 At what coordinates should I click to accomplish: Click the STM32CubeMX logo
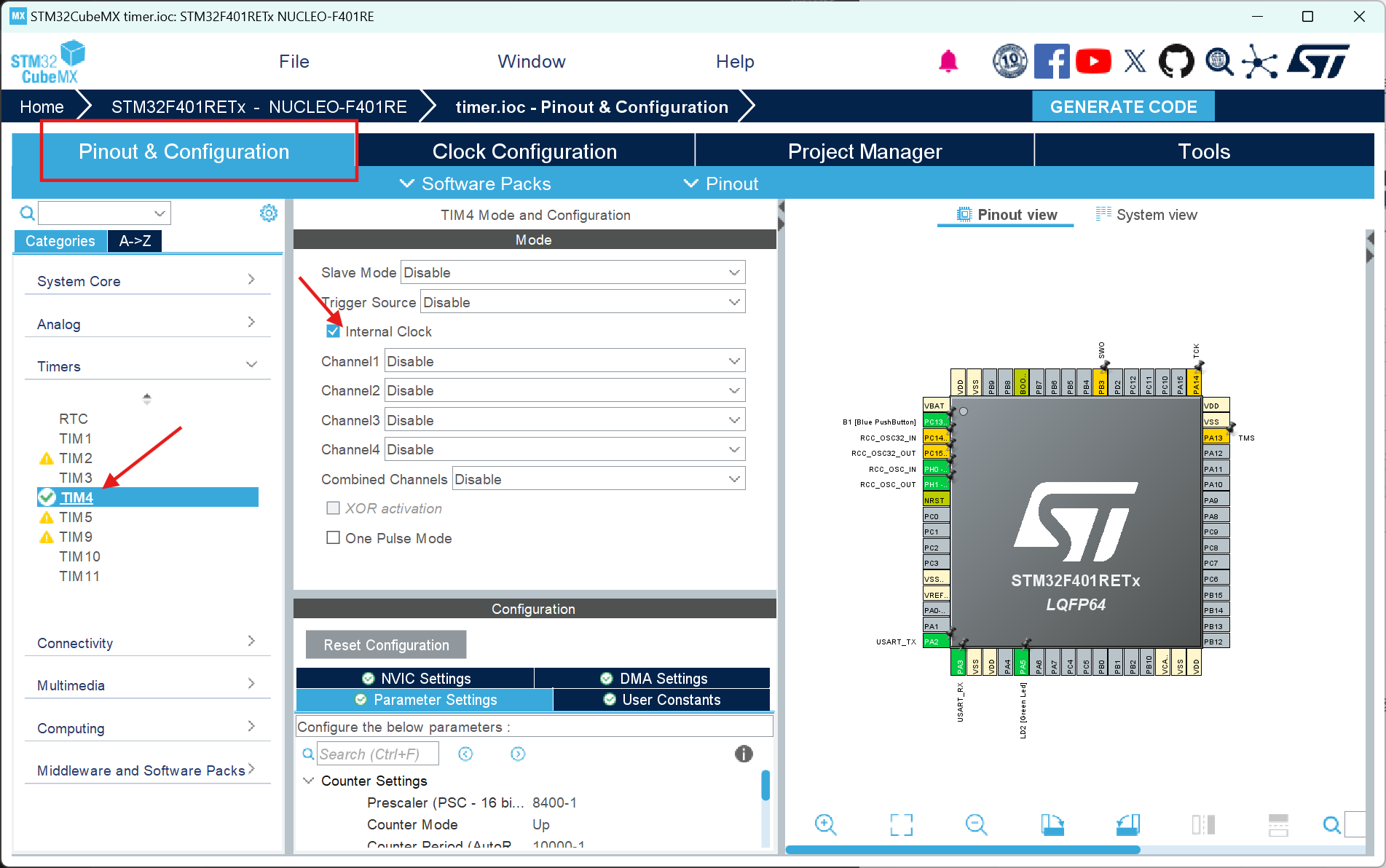47,62
